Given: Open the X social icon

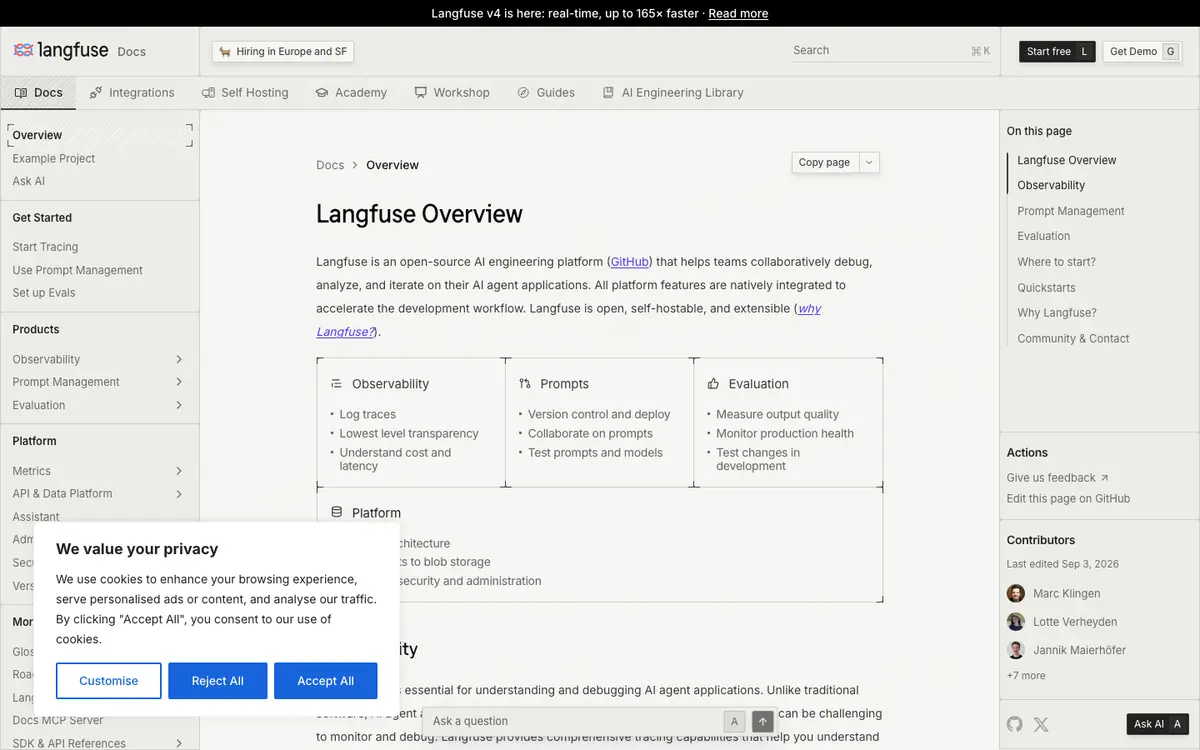Looking at the screenshot, I should point(1041,724).
